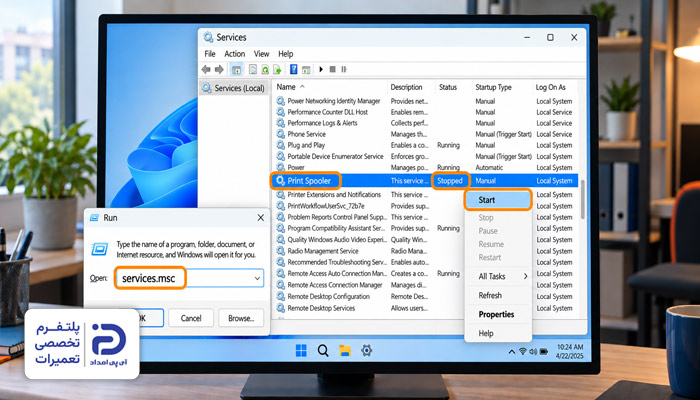Choose Start in the context menu

(x=498, y=200)
